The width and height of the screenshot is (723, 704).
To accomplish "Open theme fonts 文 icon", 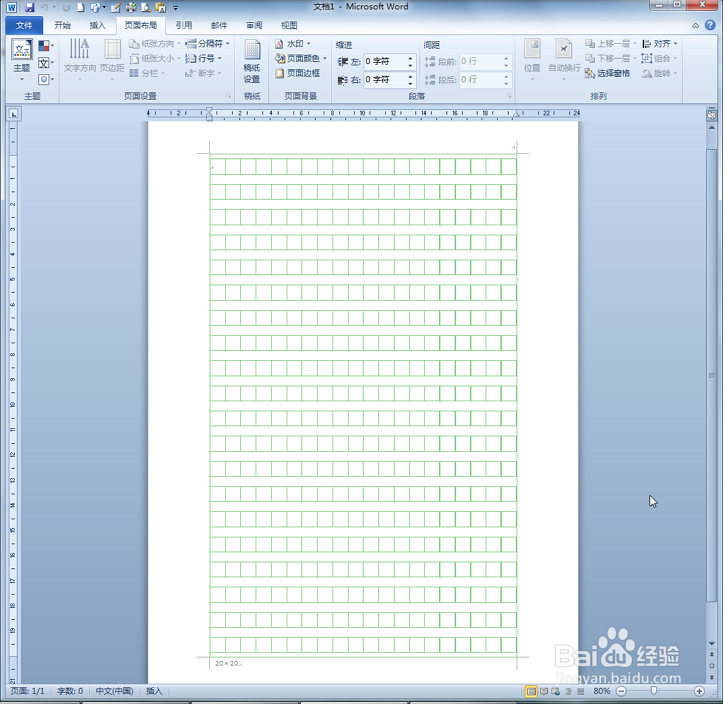I will point(43,63).
